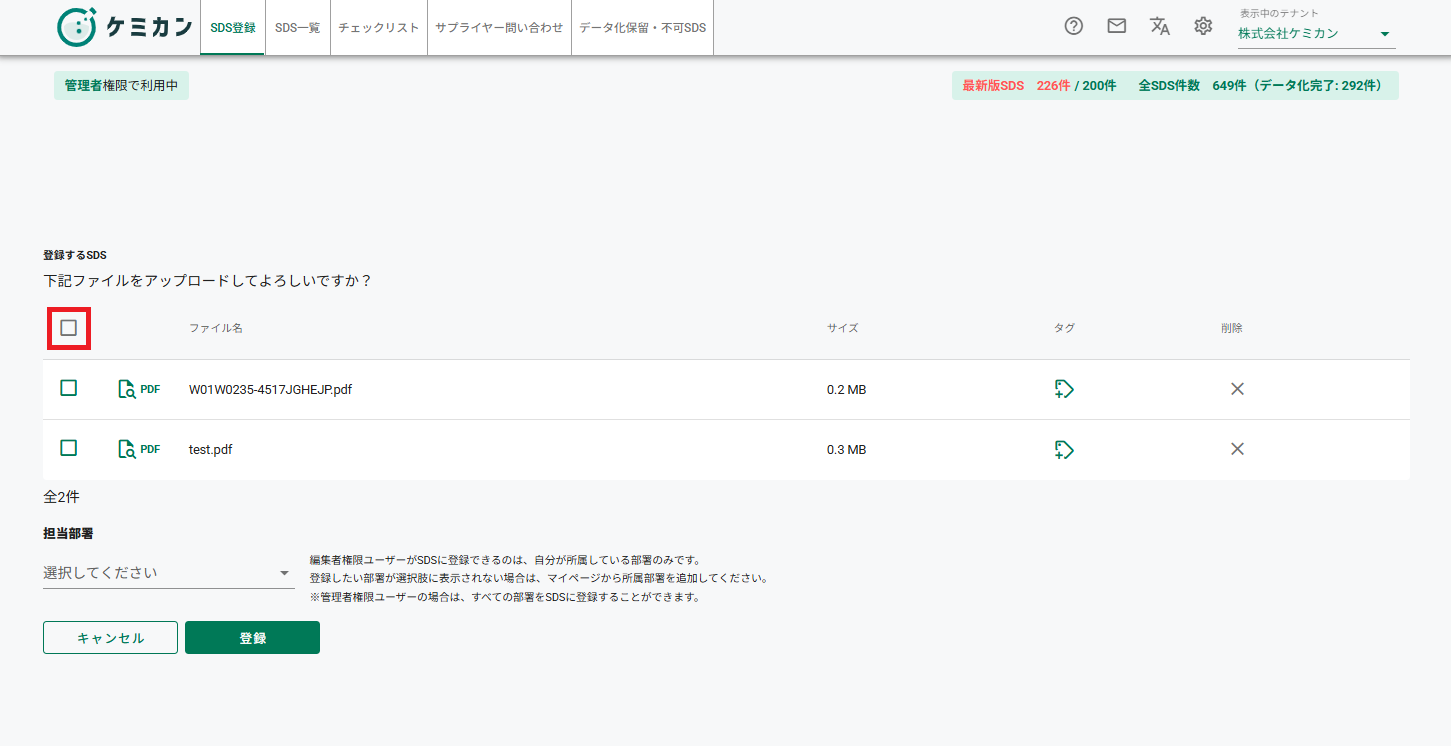Click the 最新版SDS 226件 / 200件 counter
Screen dimensions: 1451x746
point(1039,86)
